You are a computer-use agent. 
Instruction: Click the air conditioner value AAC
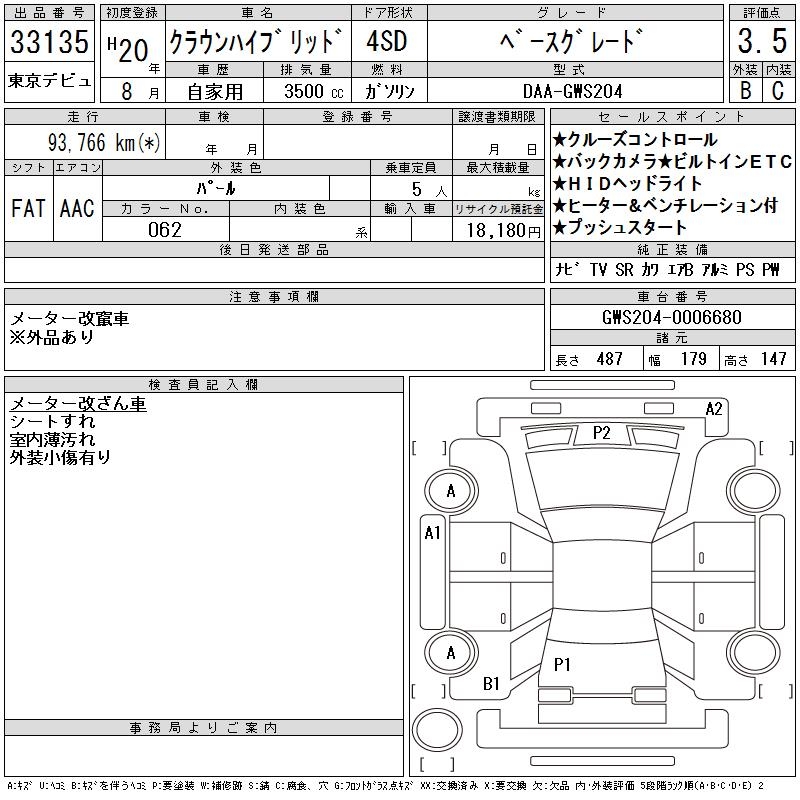[x=77, y=208]
